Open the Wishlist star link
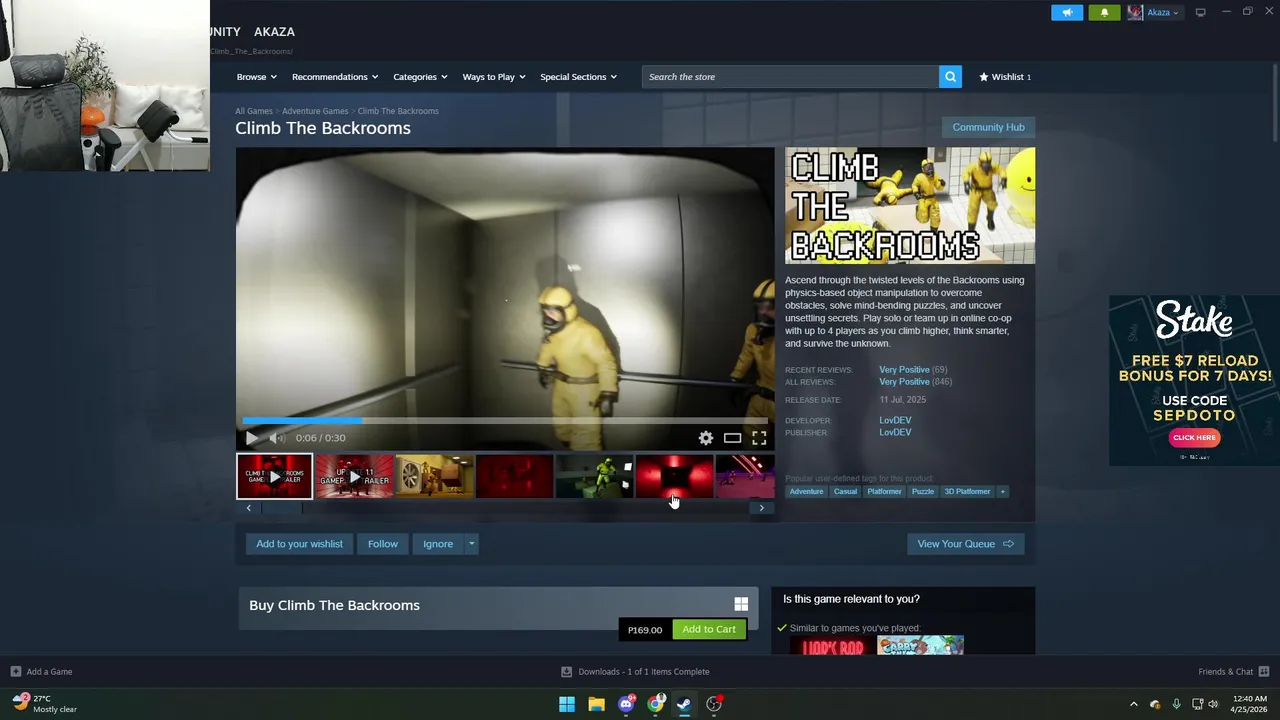The image size is (1280, 720). click(1005, 77)
